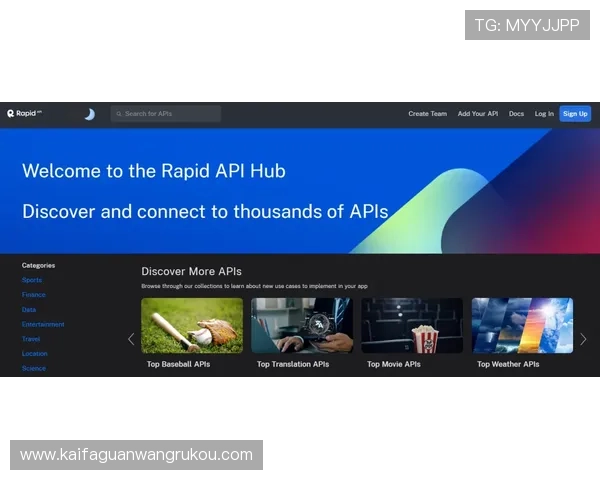Open the Docs link
The image size is (600, 480).
coord(516,114)
